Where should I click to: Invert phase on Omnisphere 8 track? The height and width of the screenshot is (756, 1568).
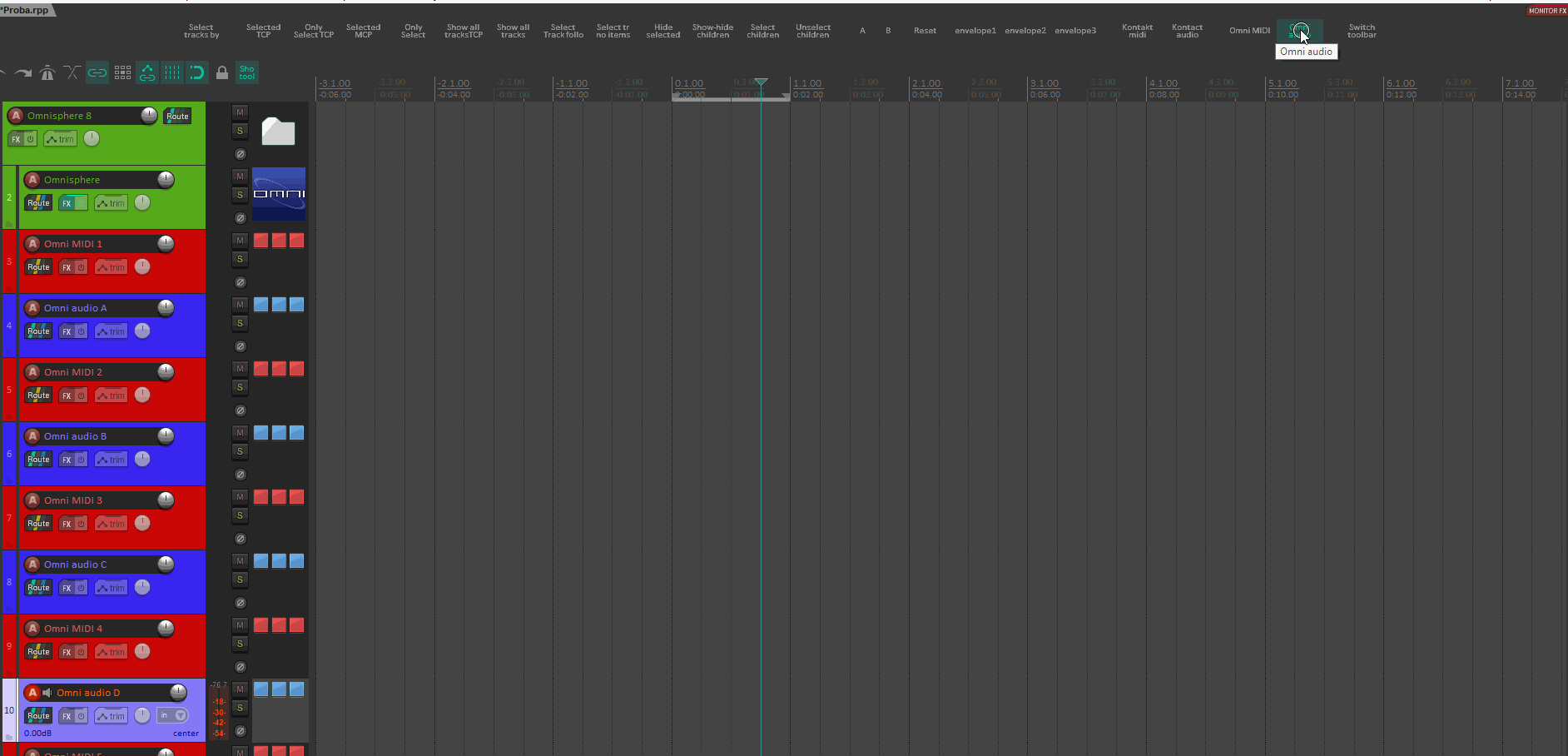(x=241, y=154)
